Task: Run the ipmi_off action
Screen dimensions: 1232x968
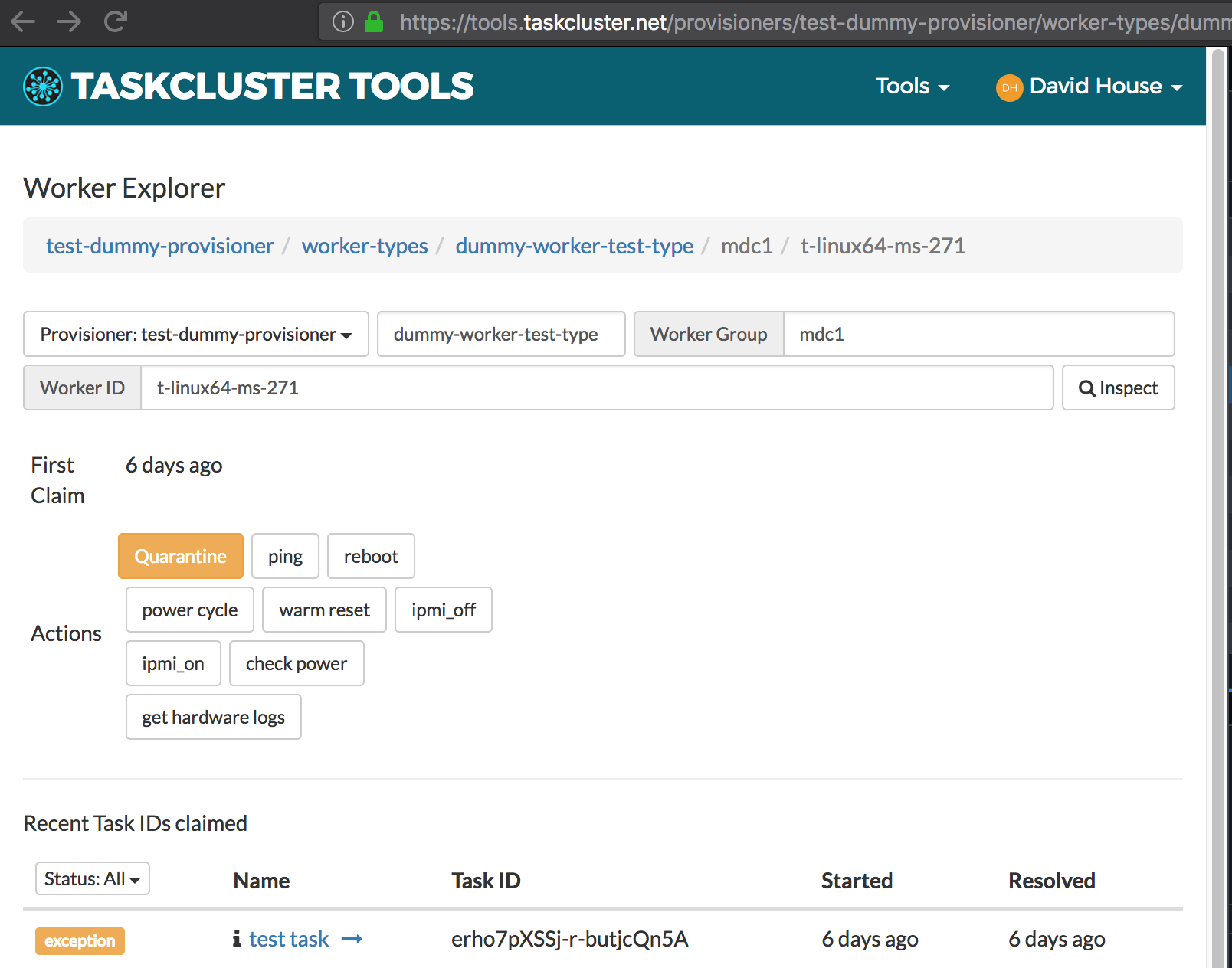Action: point(444,610)
